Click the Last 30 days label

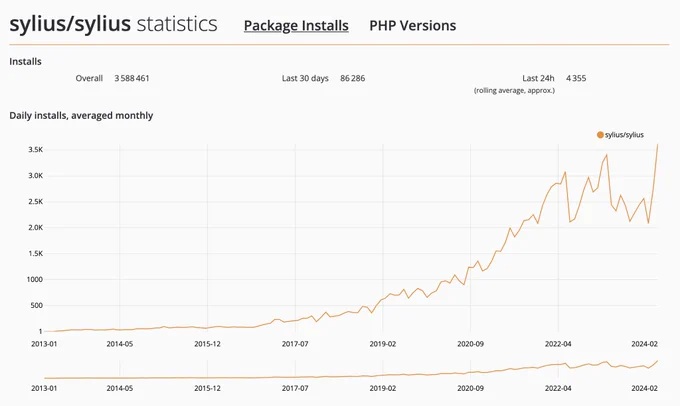pyautogui.click(x=305, y=79)
